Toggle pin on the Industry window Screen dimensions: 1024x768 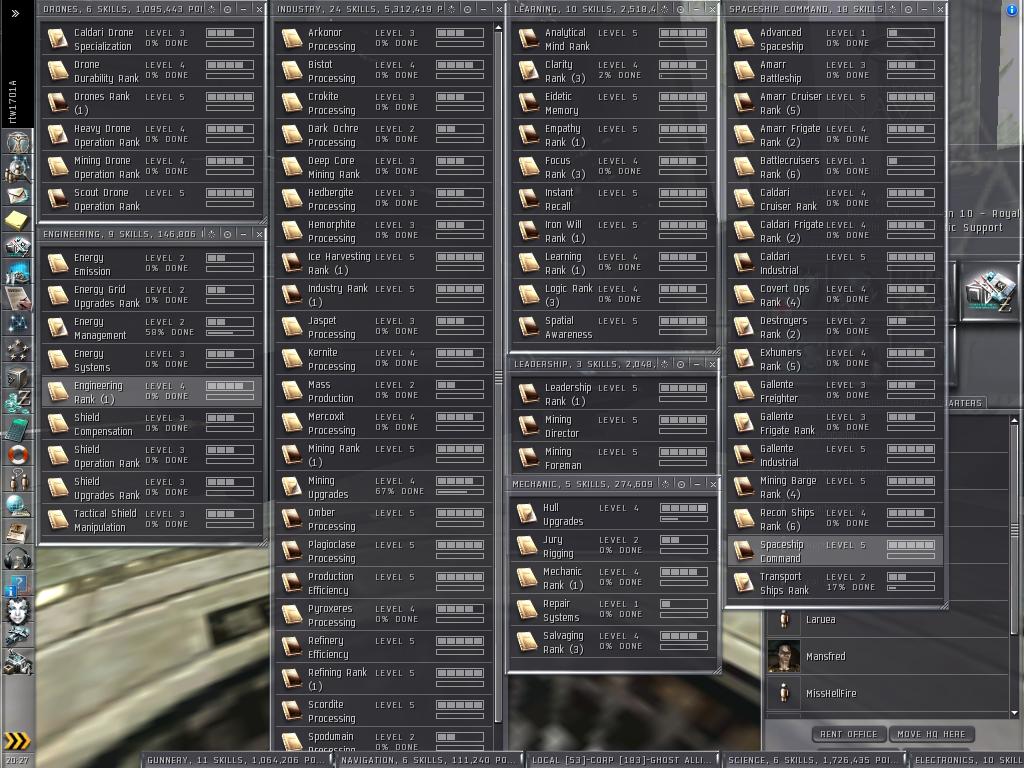tap(468, 9)
